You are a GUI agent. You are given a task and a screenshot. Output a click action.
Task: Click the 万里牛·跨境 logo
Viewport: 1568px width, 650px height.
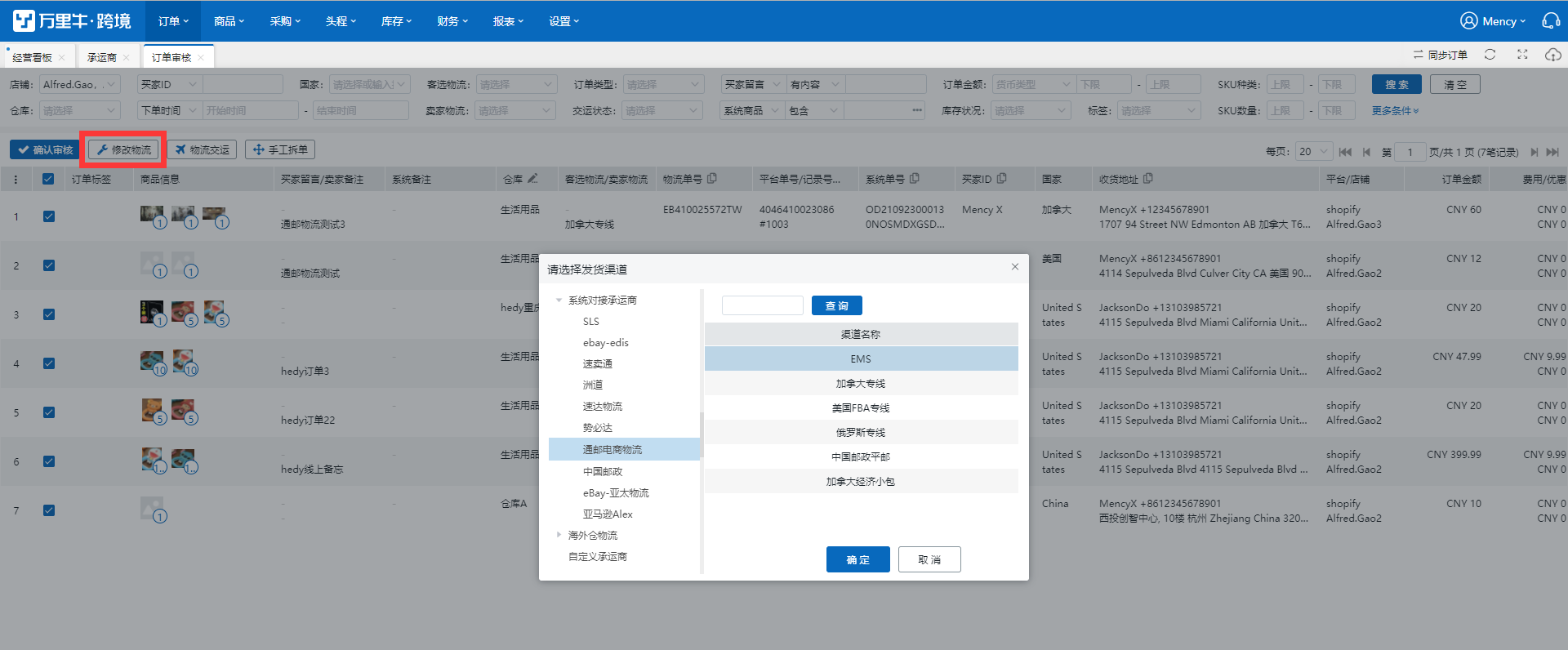tap(72, 20)
